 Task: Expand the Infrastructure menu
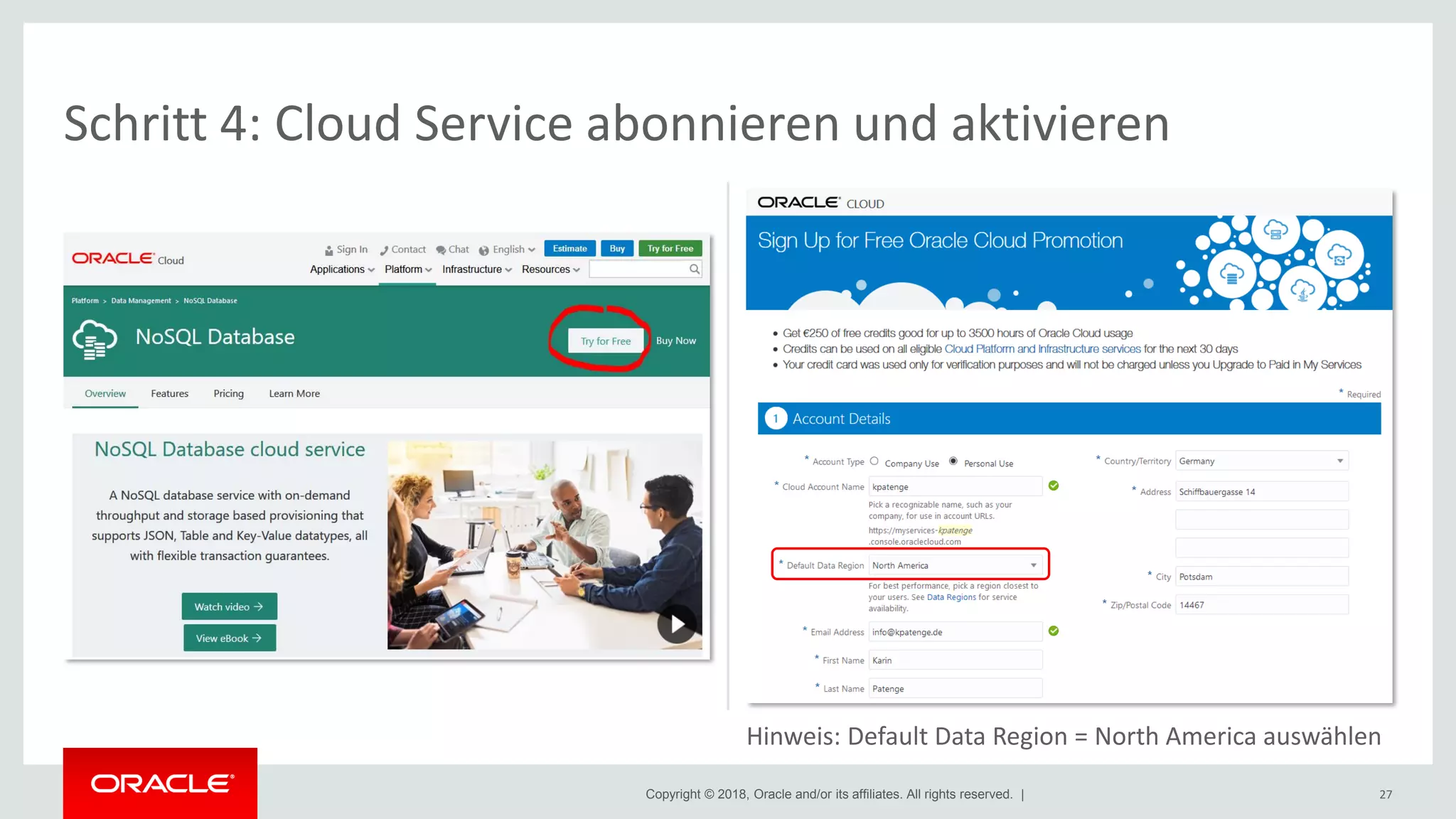click(x=477, y=269)
